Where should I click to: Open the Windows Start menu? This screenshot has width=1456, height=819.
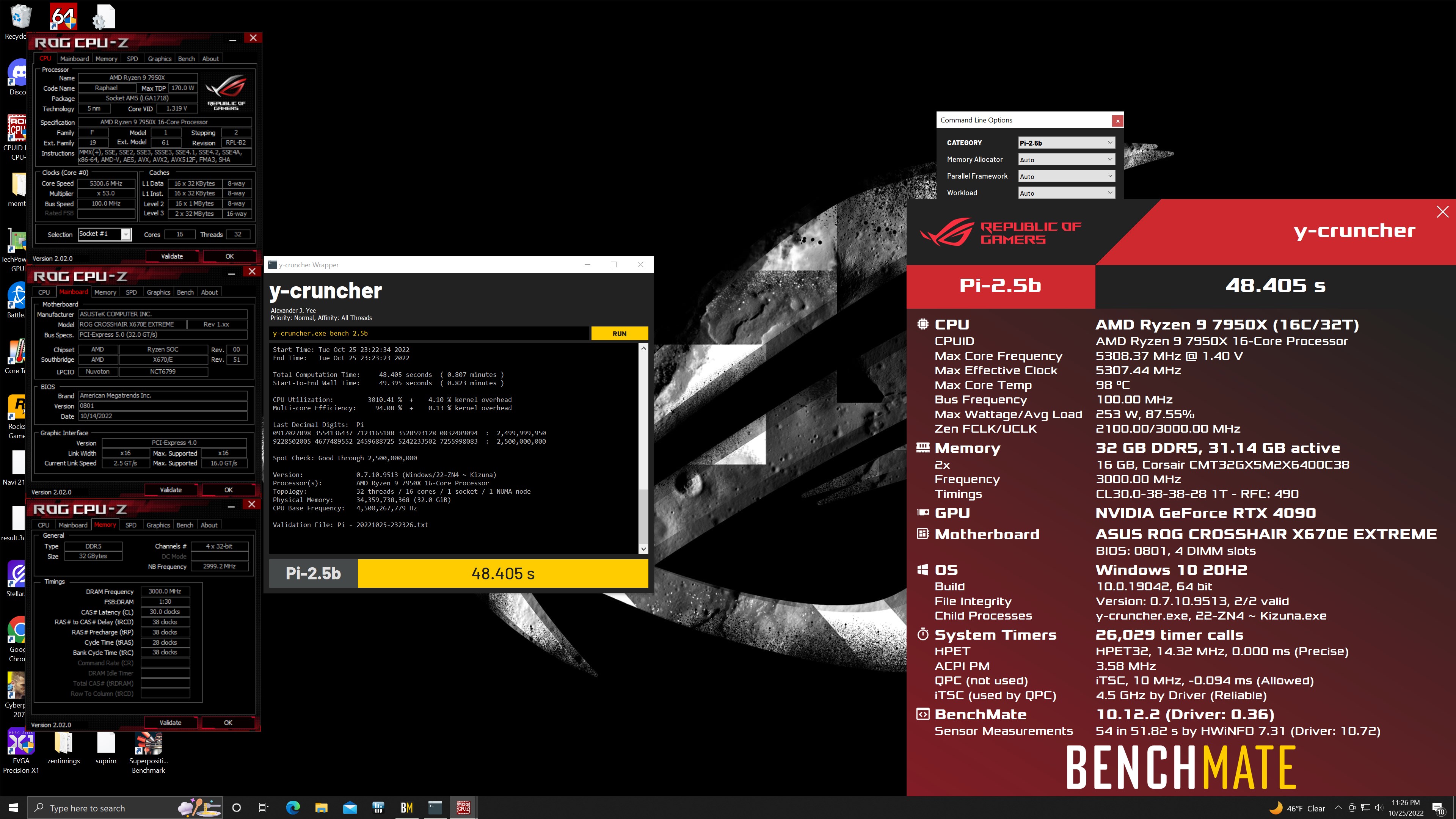pyautogui.click(x=14, y=808)
